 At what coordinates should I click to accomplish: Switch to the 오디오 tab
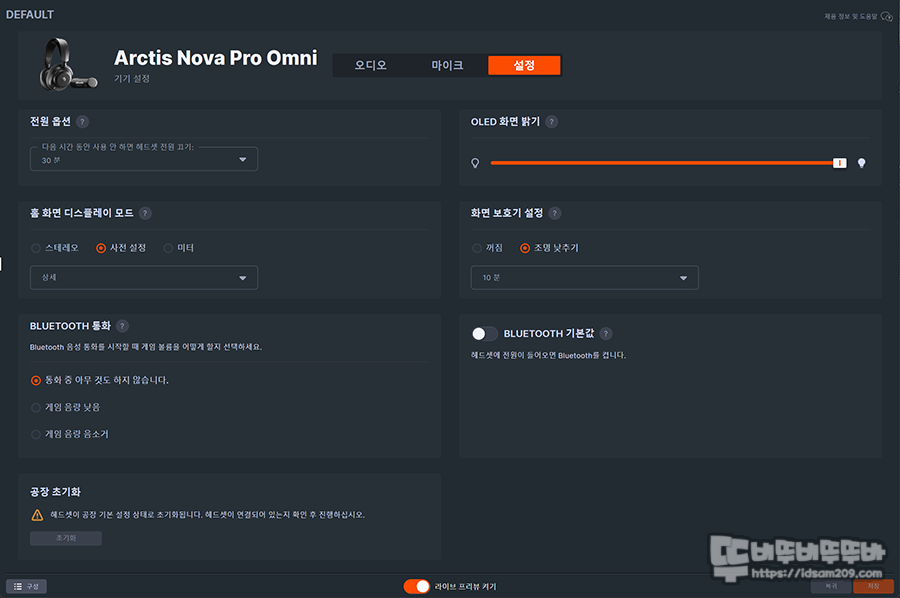pyautogui.click(x=371, y=65)
